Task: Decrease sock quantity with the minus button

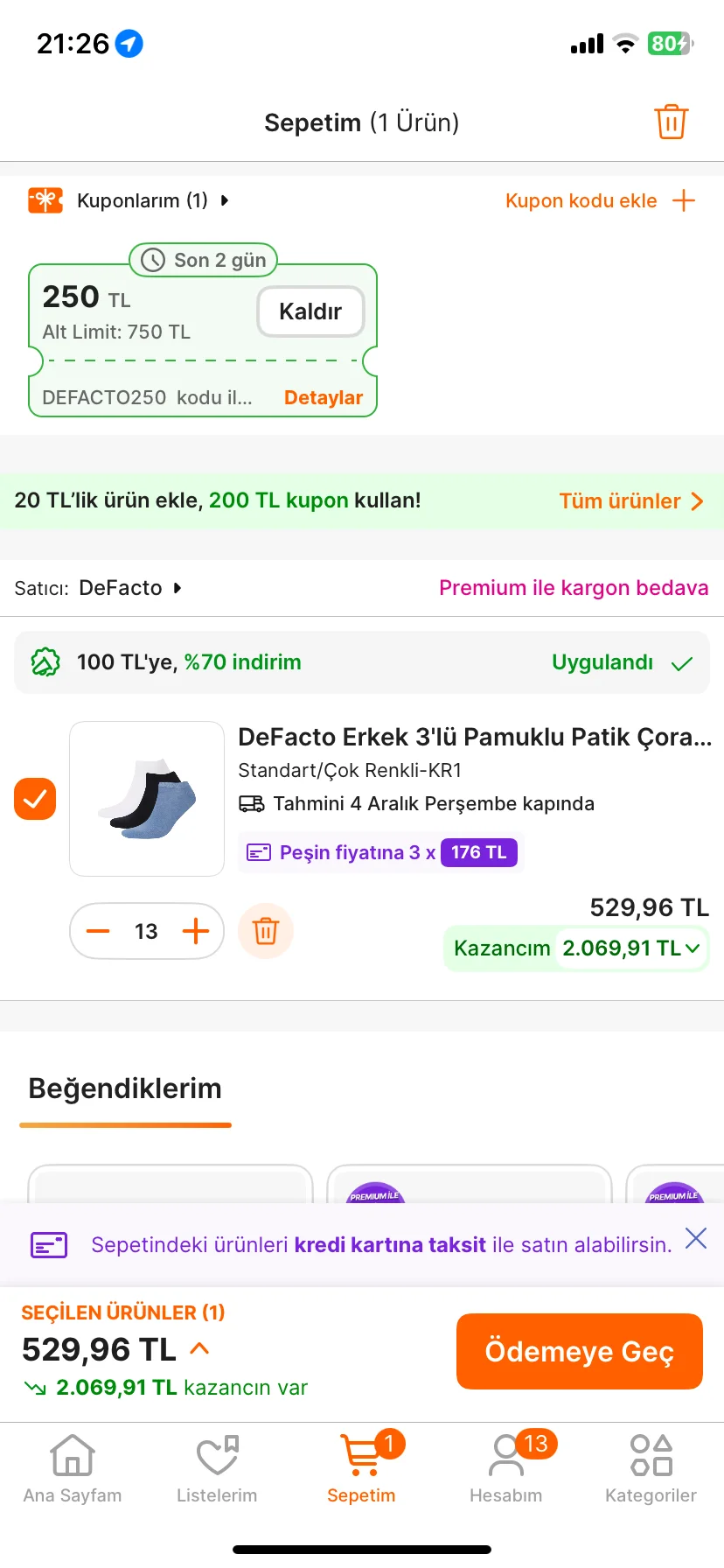Action: (x=98, y=931)
